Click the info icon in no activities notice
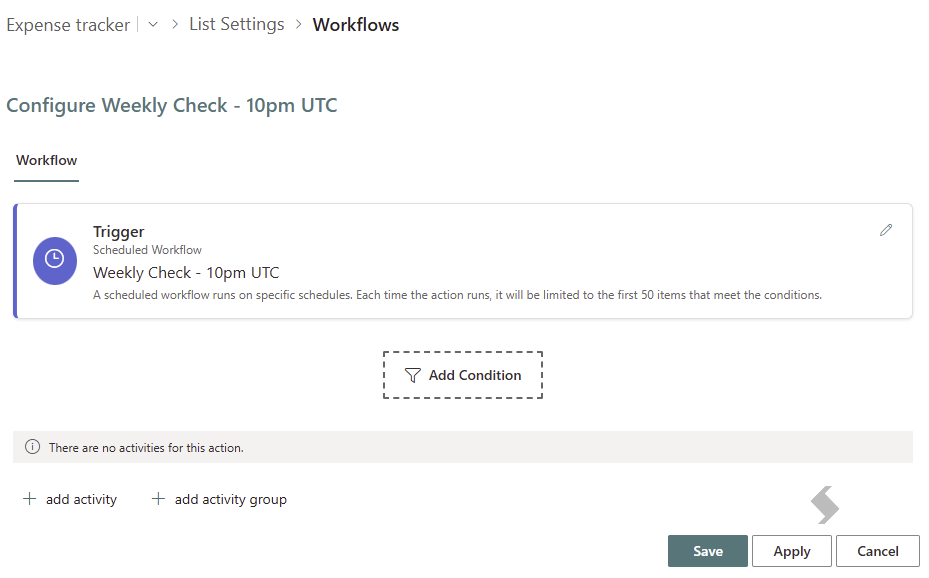Image resolution: width=929 pixels, height=578 pixels. point(33,447)
